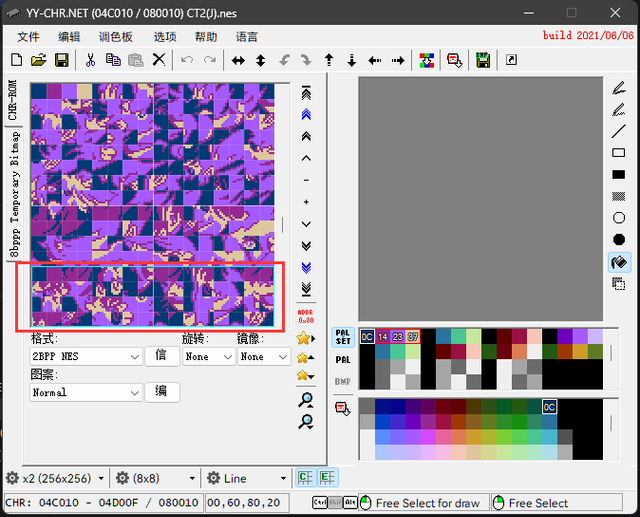Viewport: 640px width, 517px height.
Task: Click the 编 button beside pattern
Action: tap(162, 392)
